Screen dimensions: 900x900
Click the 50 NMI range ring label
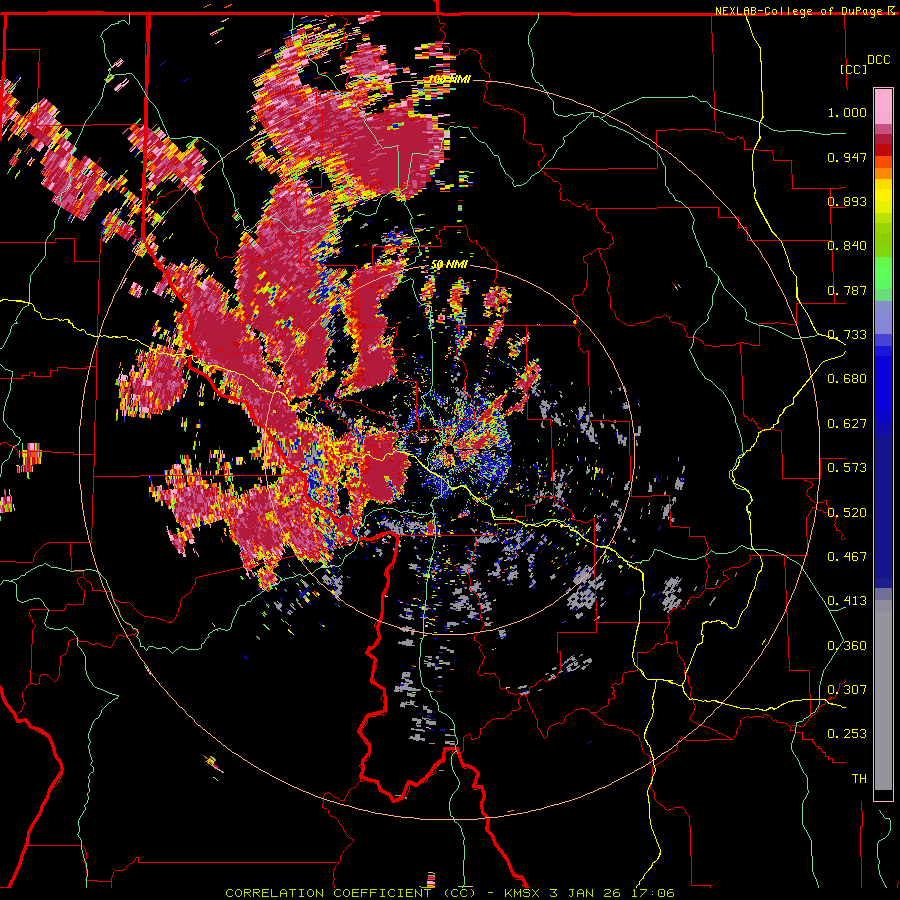tap(449, 264)
